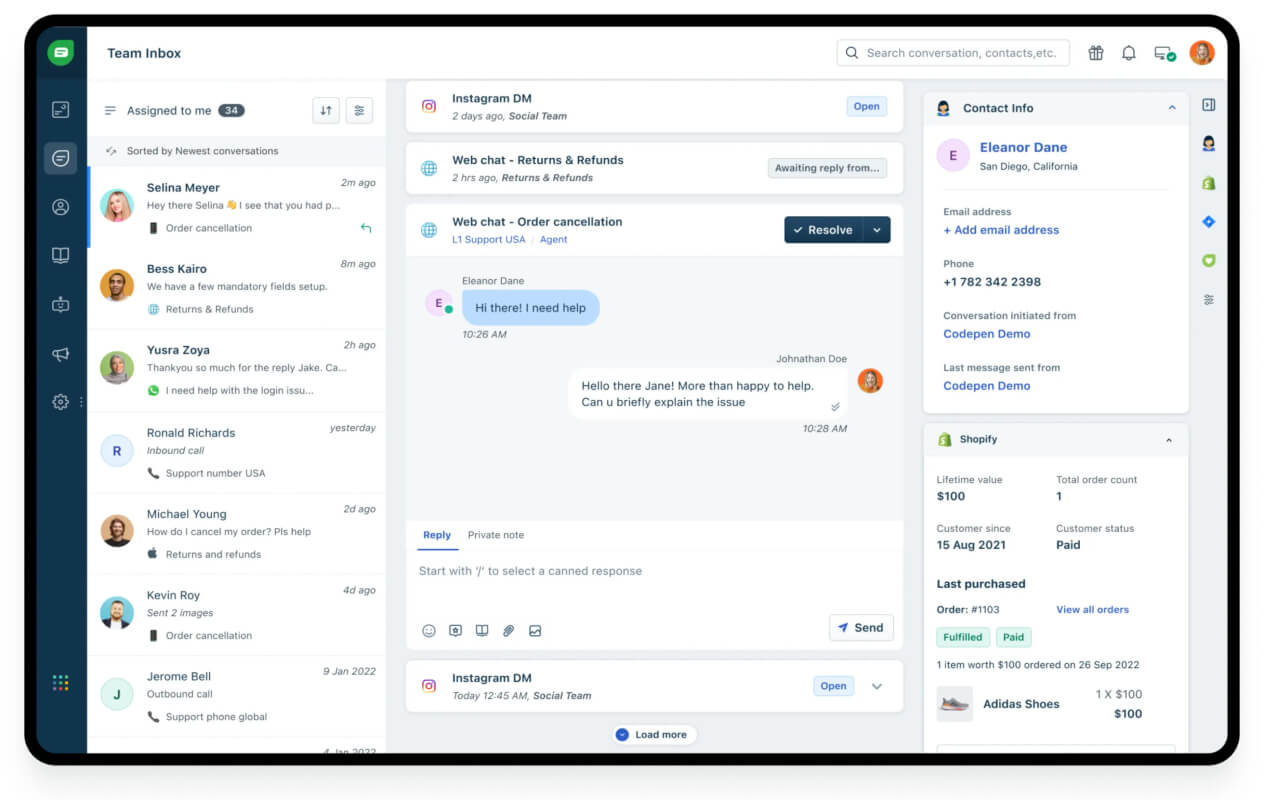Open Michael Young's conversation
Image resolution: width=1264 pixels, height=800 pixels.
tap(237, 533)
